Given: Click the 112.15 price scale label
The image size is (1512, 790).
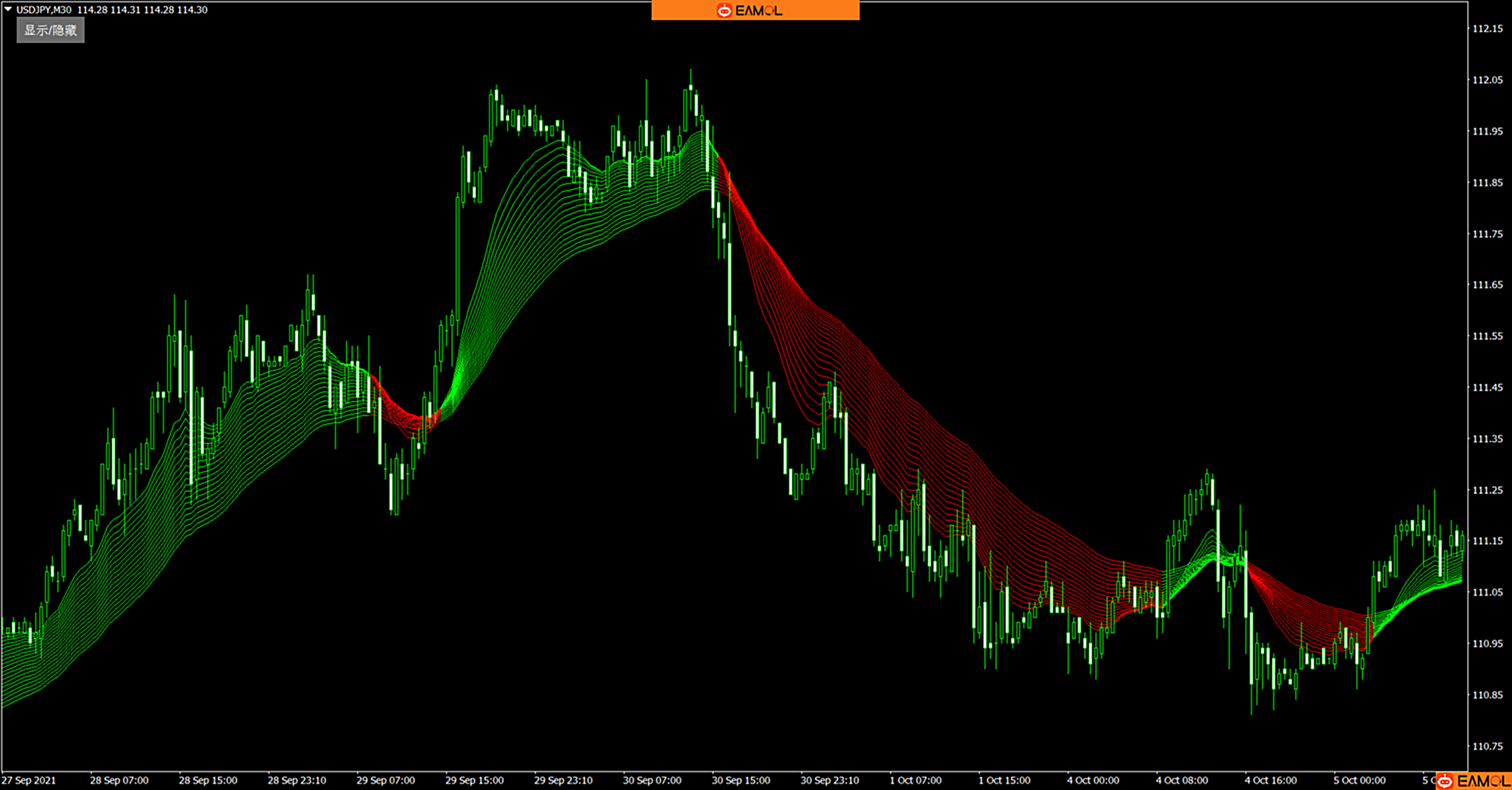Looking at the screenshot, I should pyautogui.click(x=1487, y=28).
